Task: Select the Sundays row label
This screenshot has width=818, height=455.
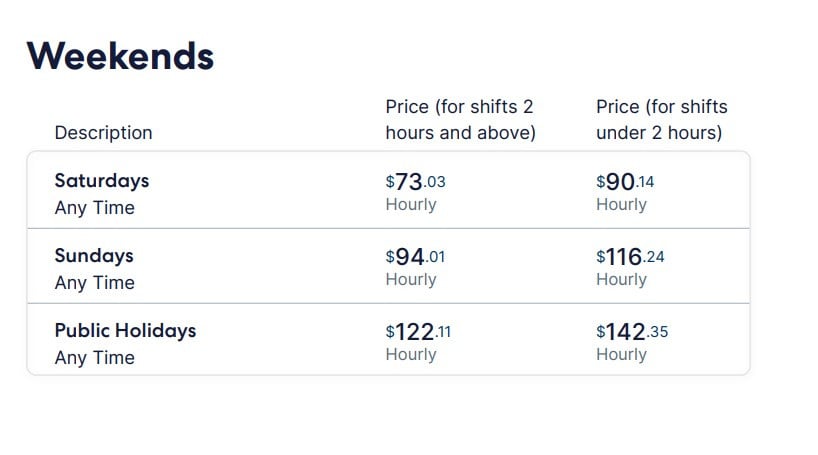Action: (94, 256)
